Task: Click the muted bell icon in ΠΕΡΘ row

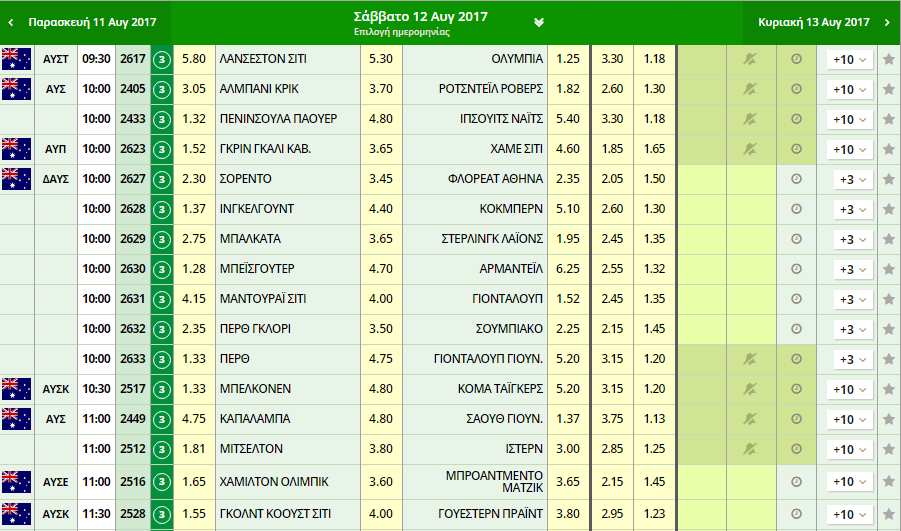Action: (x=751, y=359)
